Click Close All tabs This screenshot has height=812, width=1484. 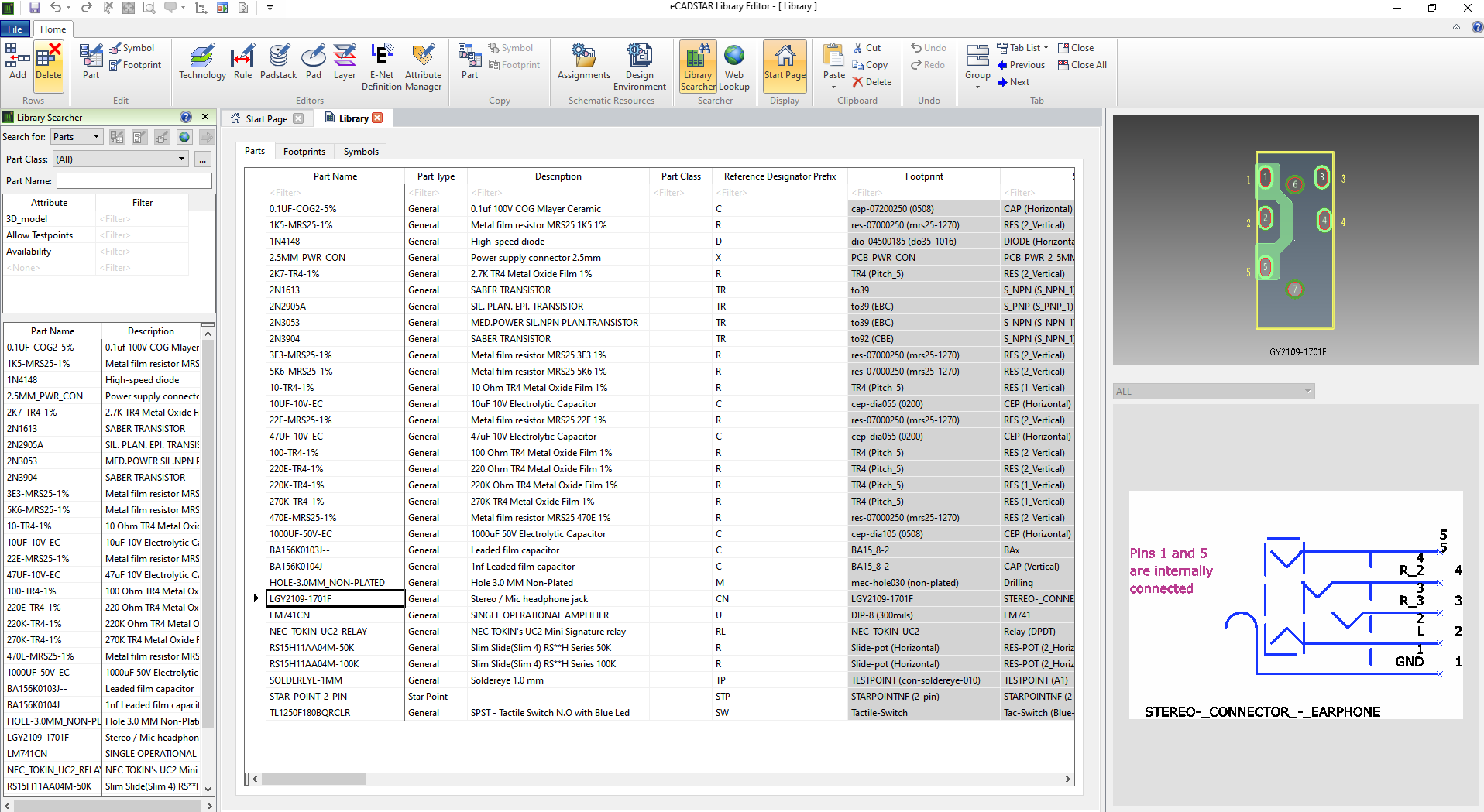[x=1082, y=65]
